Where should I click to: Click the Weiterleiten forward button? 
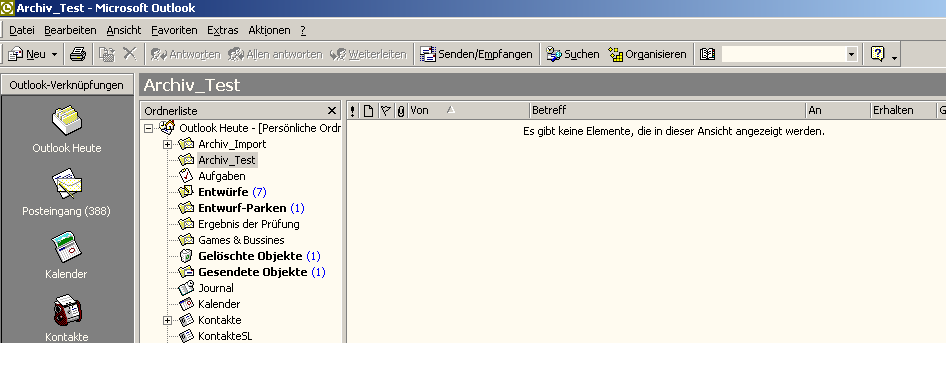tap(369, 54)
